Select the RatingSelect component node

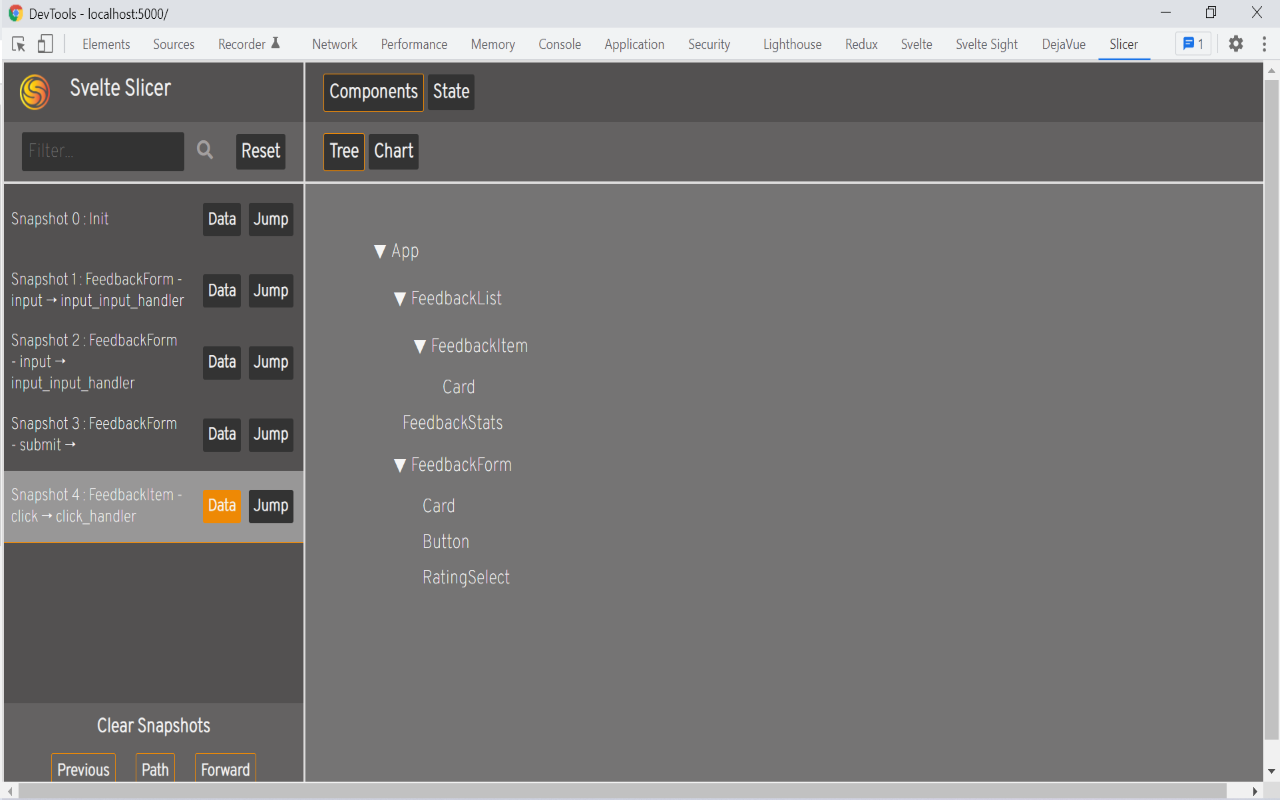point(466,578)
